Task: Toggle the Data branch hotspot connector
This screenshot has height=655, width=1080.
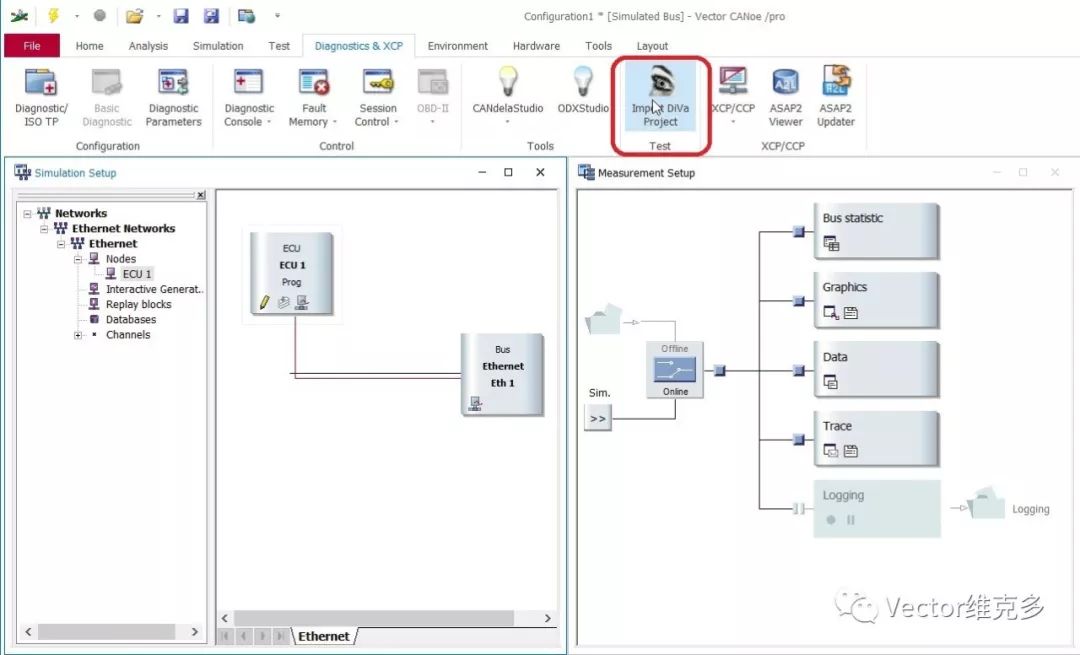Action: (x=799, y=371)
